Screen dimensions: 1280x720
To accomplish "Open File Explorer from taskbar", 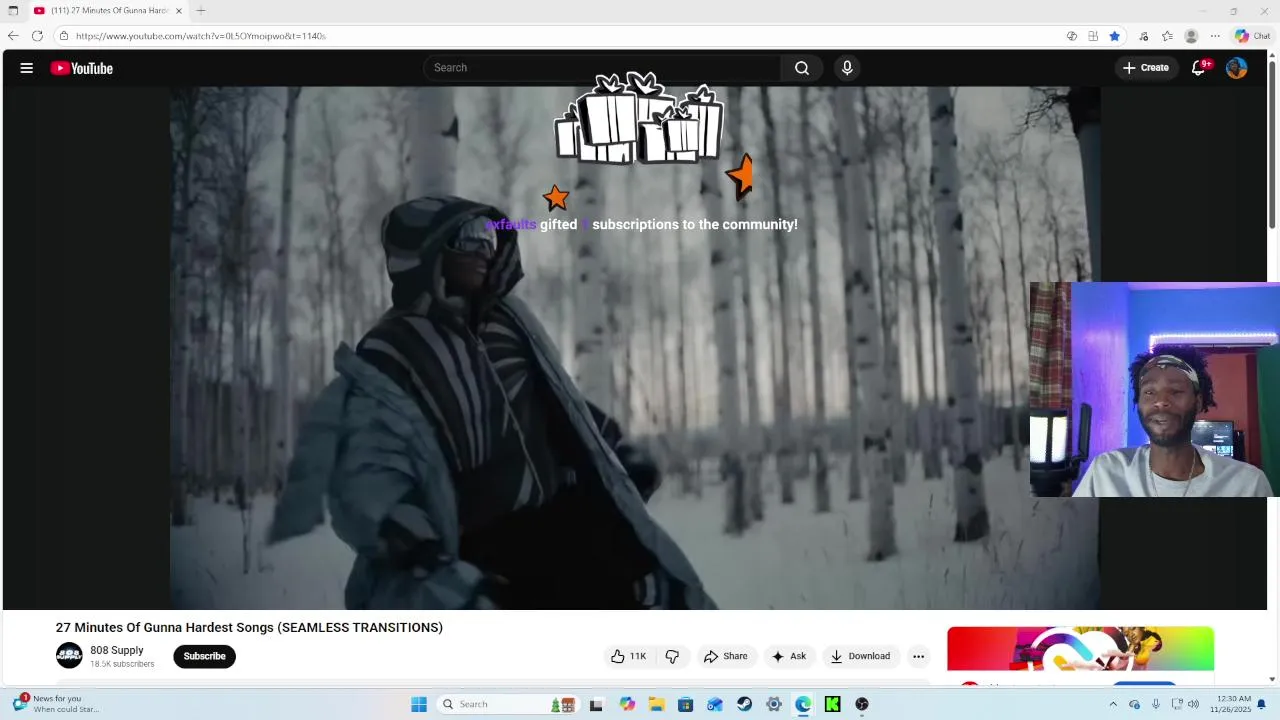I will (656, 704).
